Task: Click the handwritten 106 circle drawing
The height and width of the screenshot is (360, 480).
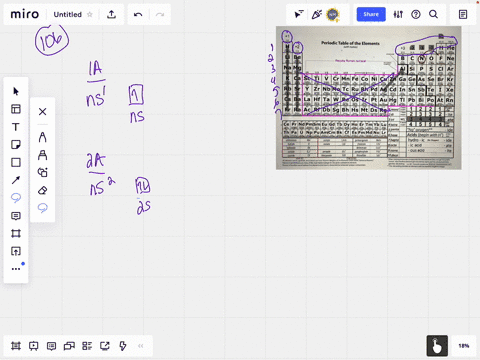Action: [x=52, y=40]
